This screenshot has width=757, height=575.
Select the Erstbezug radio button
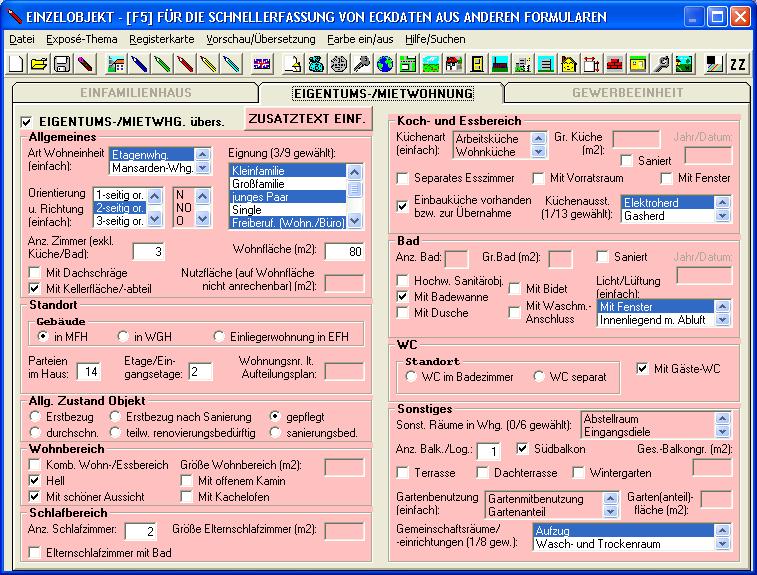click(36, 416)
